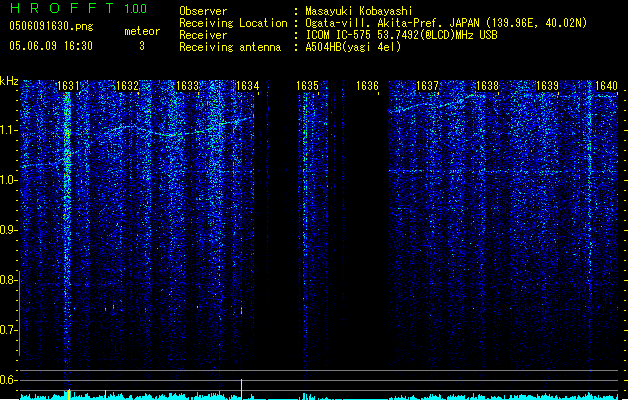Click the 1631 time marker

(68, 86)
